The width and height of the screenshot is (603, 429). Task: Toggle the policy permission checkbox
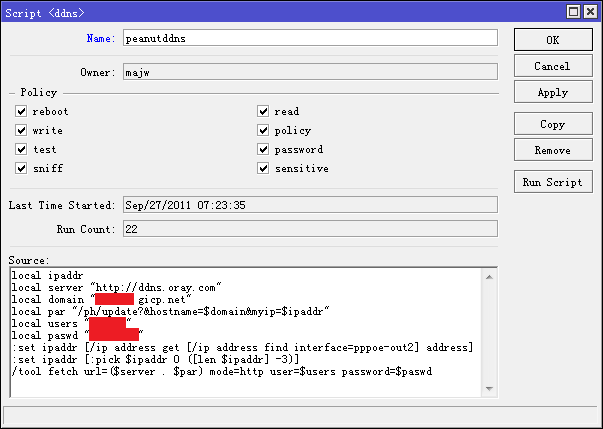(263, 131)
